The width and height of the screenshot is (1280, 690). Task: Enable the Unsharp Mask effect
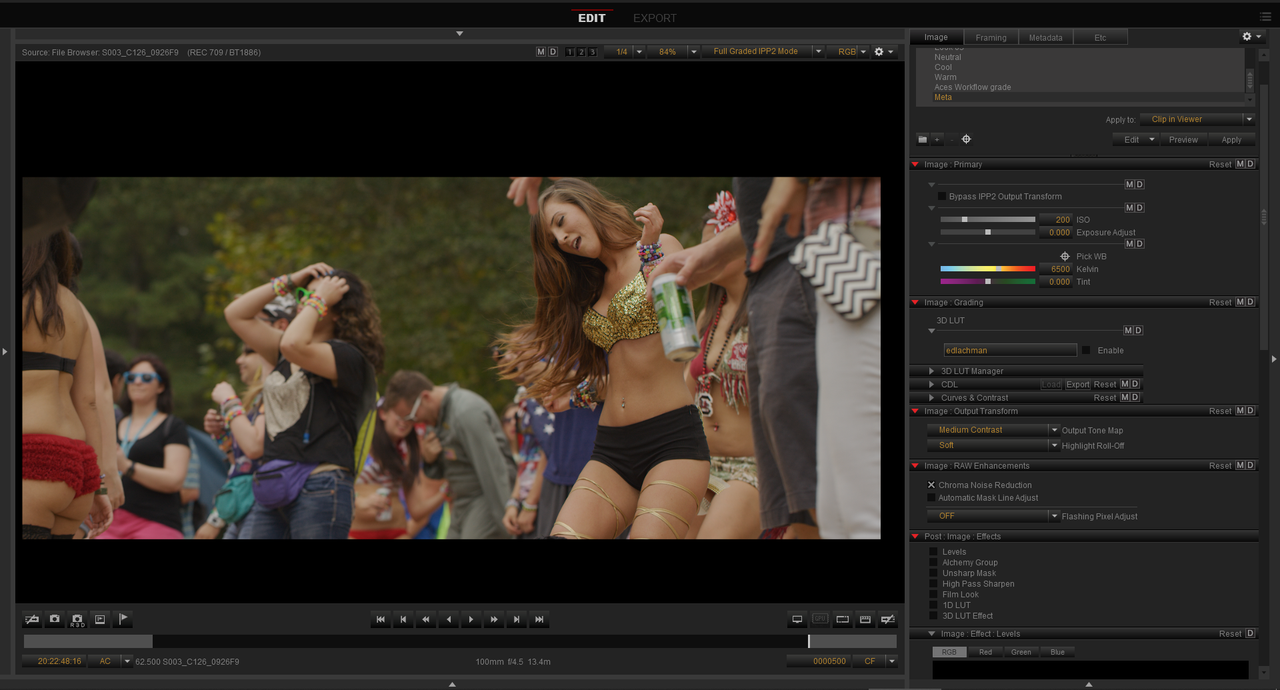pos(933,573)
